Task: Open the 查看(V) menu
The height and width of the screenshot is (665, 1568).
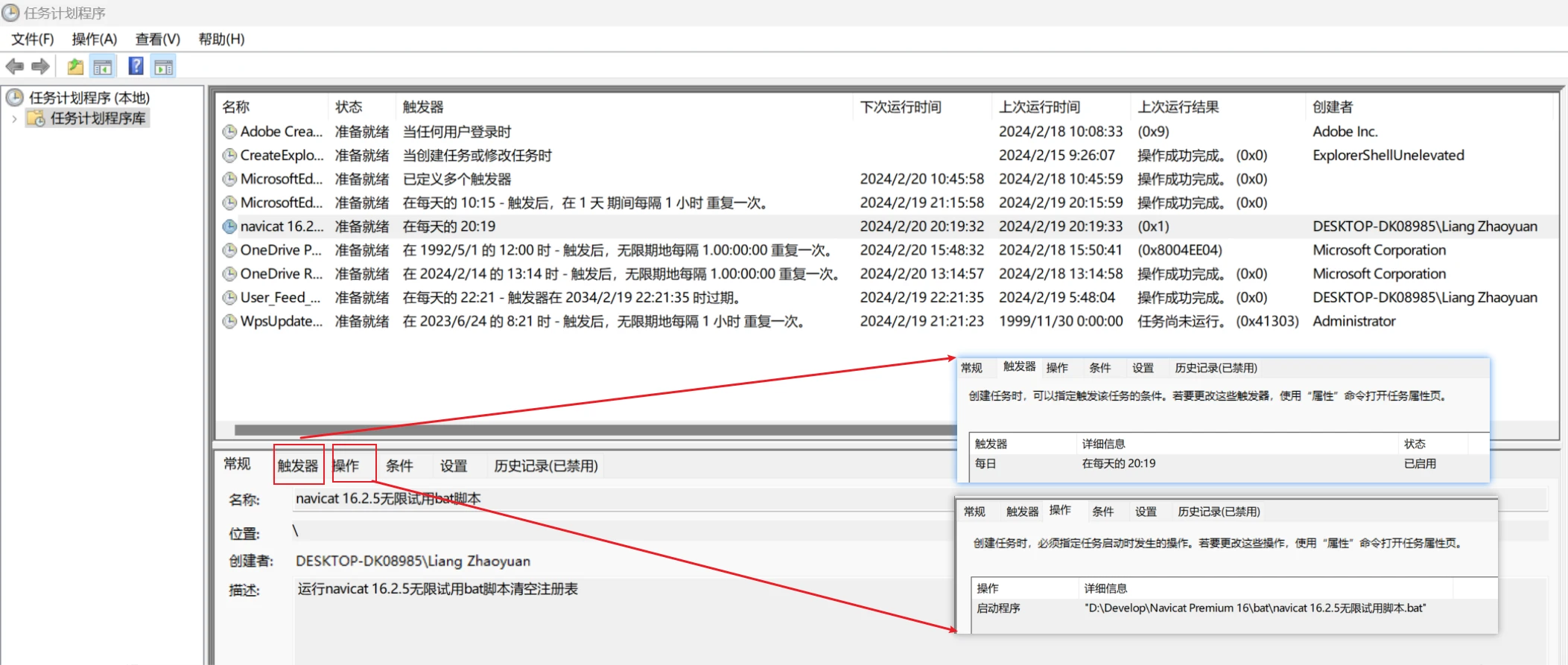Action: tap(158, 39)
